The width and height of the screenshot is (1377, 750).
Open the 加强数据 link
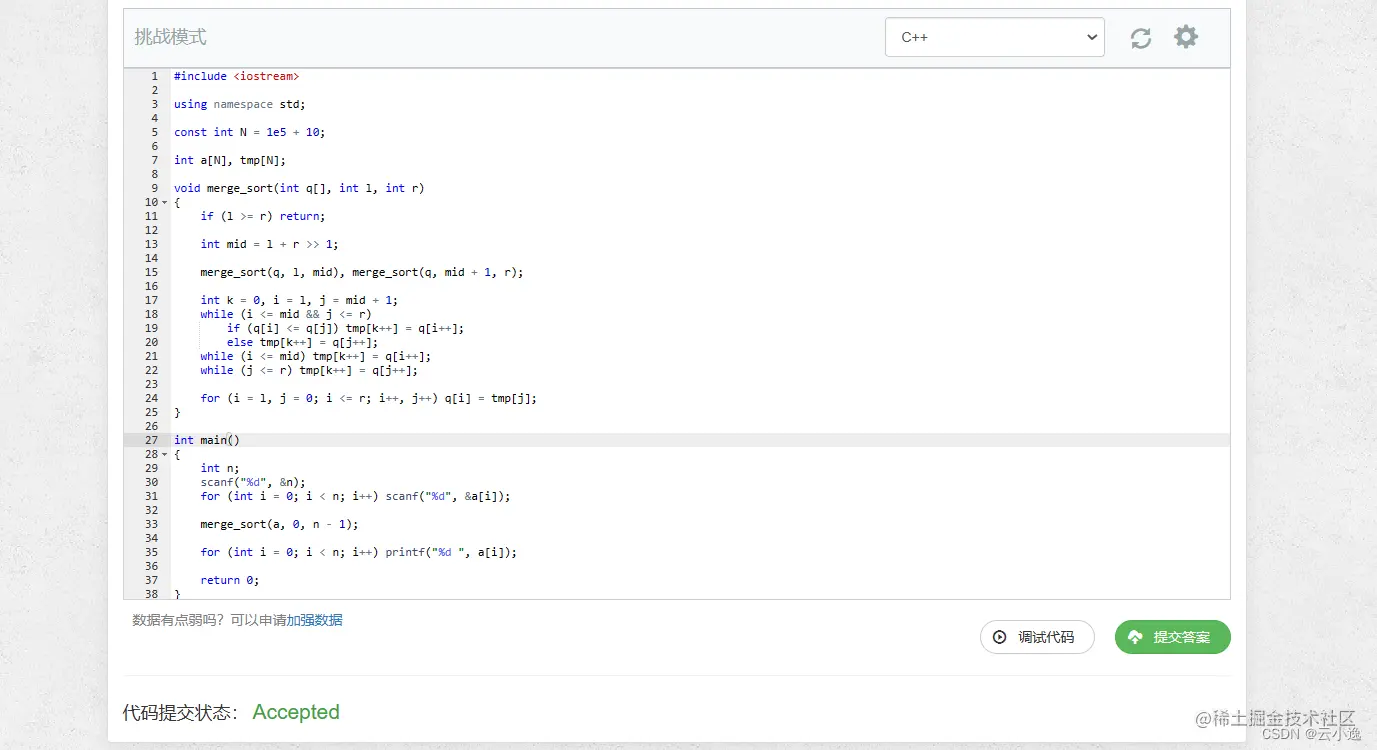pos(315,620)
